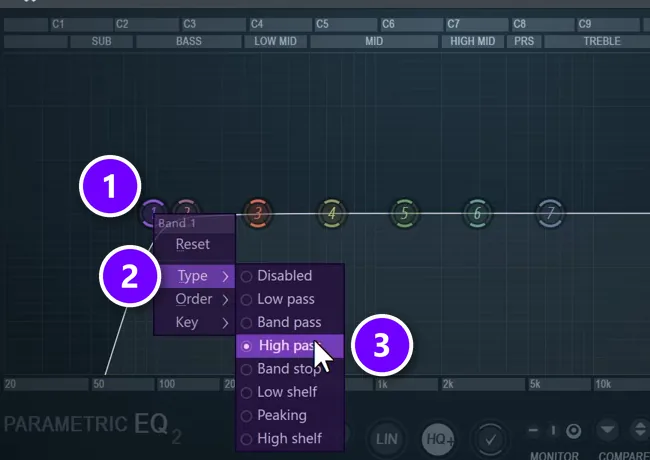Click the monitor vertical bar icon
The width and height of the screenshot is (650, 460).
pos(553,431)
